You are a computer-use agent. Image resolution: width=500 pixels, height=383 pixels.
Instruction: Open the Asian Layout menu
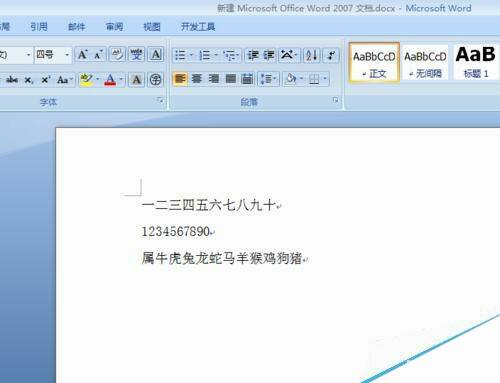tap(289, 55)
